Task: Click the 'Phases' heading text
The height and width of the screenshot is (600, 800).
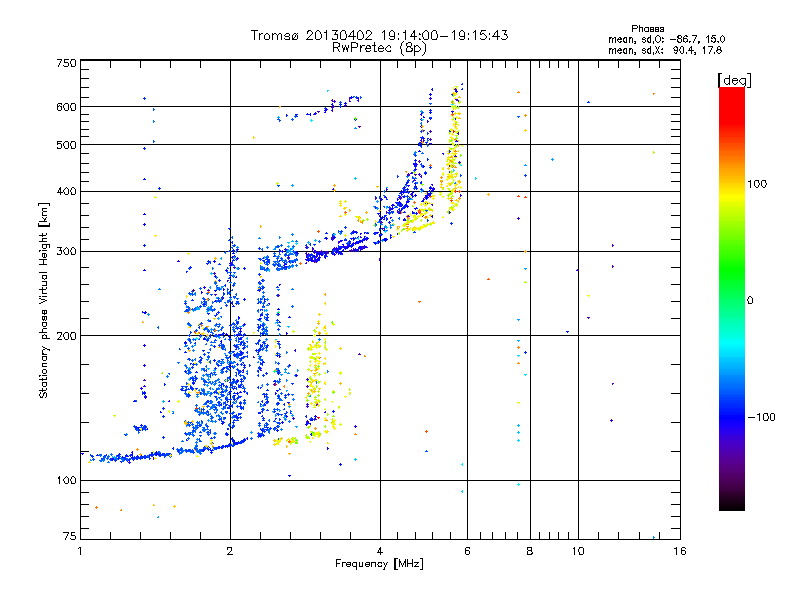Action: coord(647,29)
